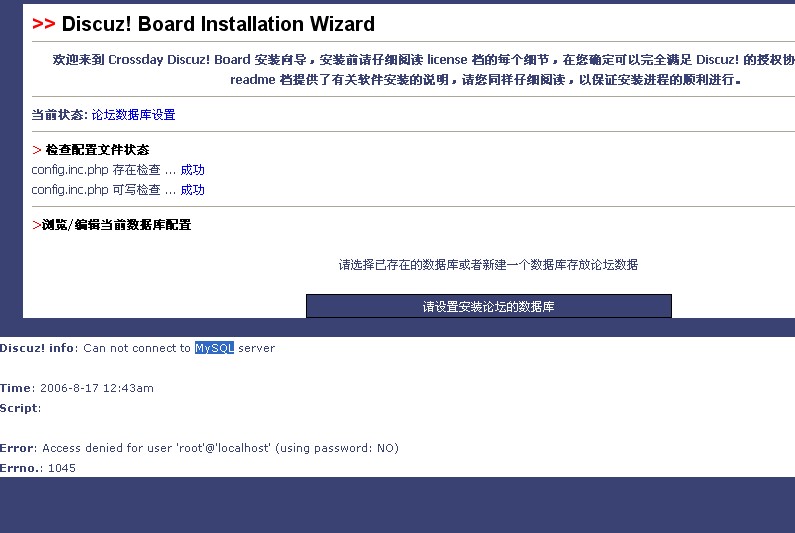Click the '请选择已存在的数据库或者新建一个数据库存放论坛数据' text
The width and height of the screenshot is (795, 533).
(x=488, y=265)
